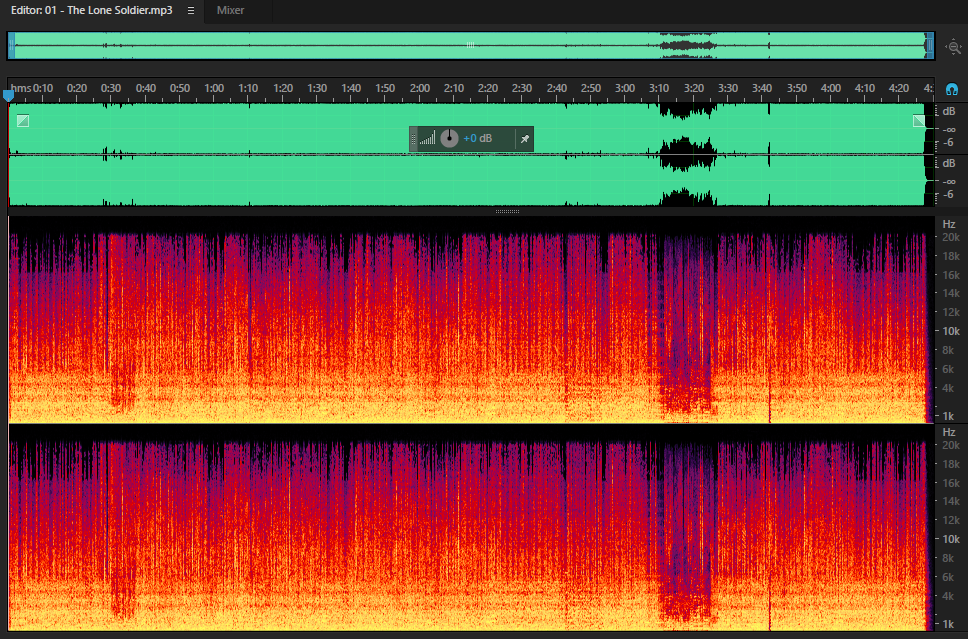The height and width of the screenshot is (639, 968).
Task: Click the 3:00 mark on the time ruler
Action: [x=625, y=88]
